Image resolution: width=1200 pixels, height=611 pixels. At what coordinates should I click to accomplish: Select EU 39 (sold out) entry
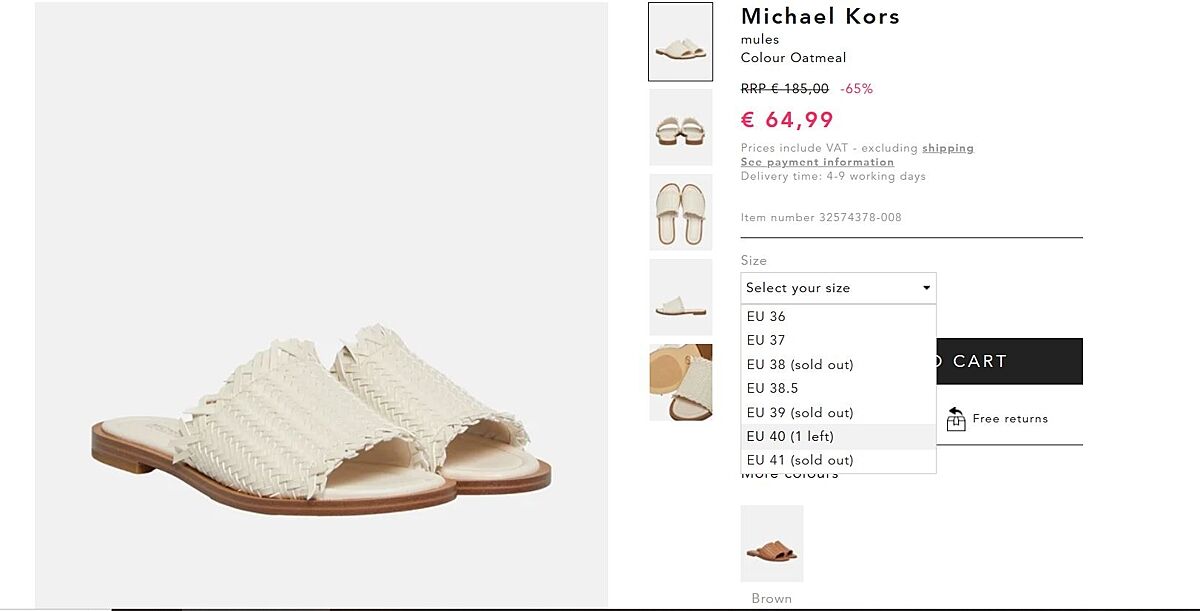(800, 413)
